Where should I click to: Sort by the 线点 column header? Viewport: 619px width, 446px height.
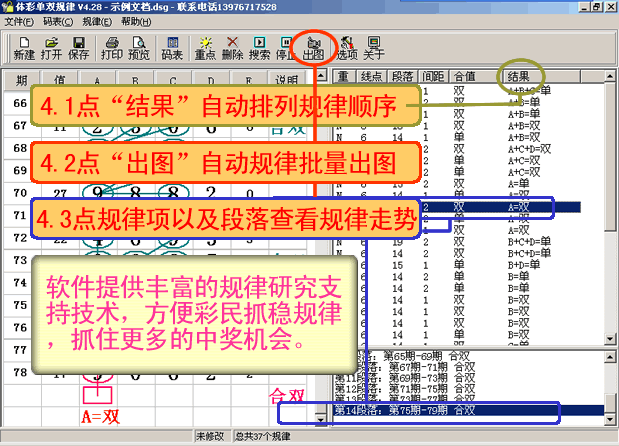[371, 76]
